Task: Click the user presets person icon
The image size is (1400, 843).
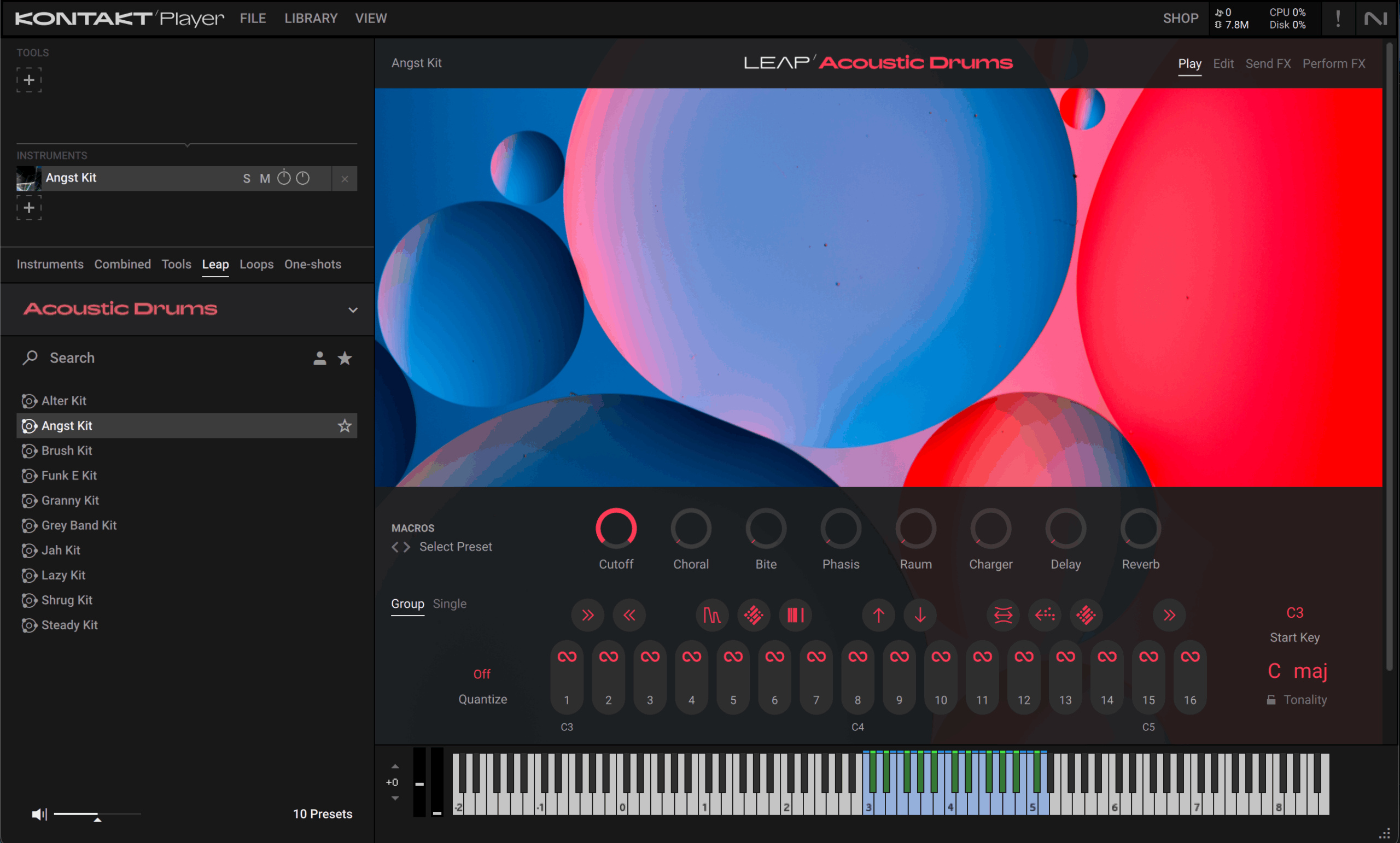Action: 319,359
